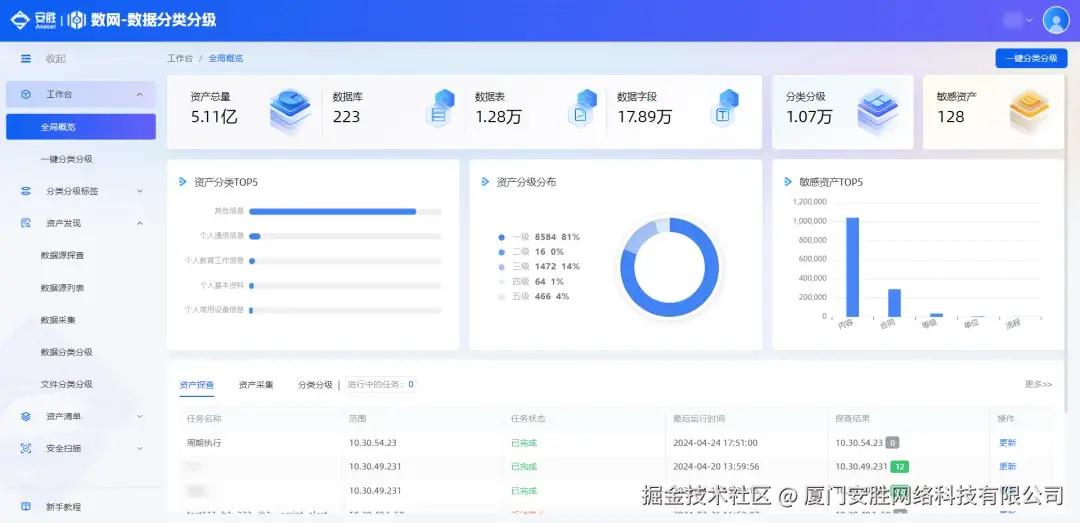Click 更新 for the 2024-04-20 13:59:56 row
Viewport: 1080px width, 523px height.
[1007, 466]
